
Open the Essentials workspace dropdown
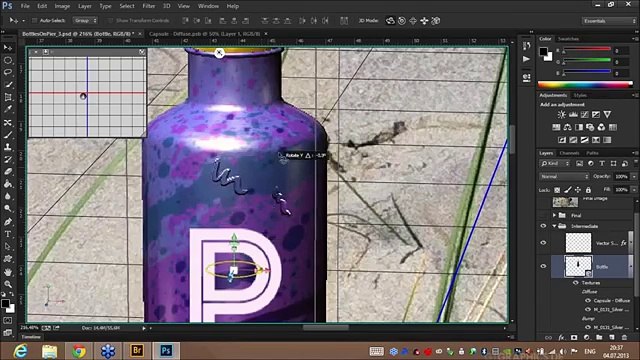click(609, 21)
